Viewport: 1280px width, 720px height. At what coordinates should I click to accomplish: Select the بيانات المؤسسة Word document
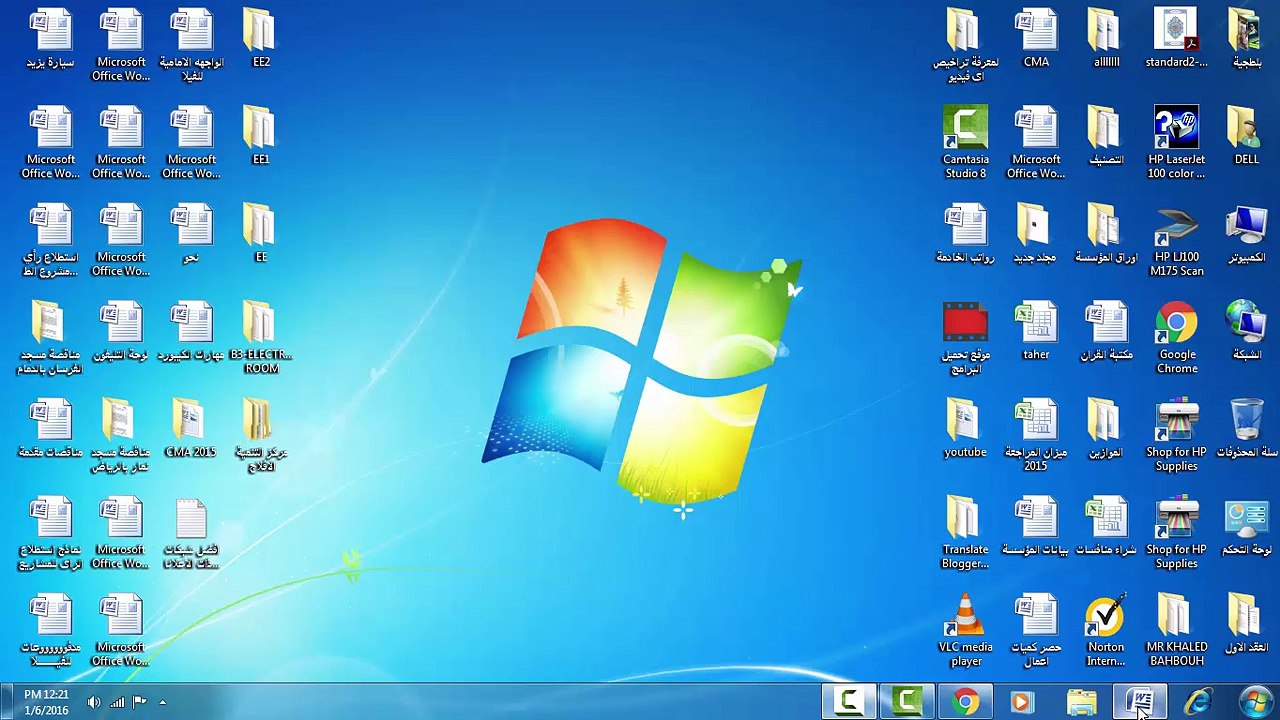click(x=1036, y=527)
